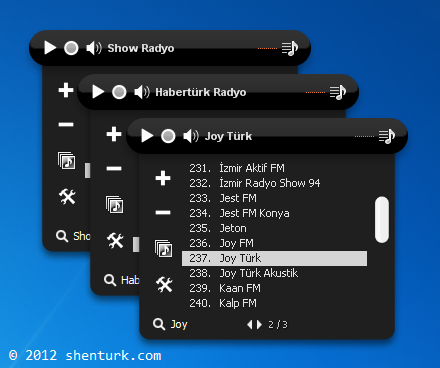Stop Joy Türk with the round button
440x368 pixels.
(168, 136)
